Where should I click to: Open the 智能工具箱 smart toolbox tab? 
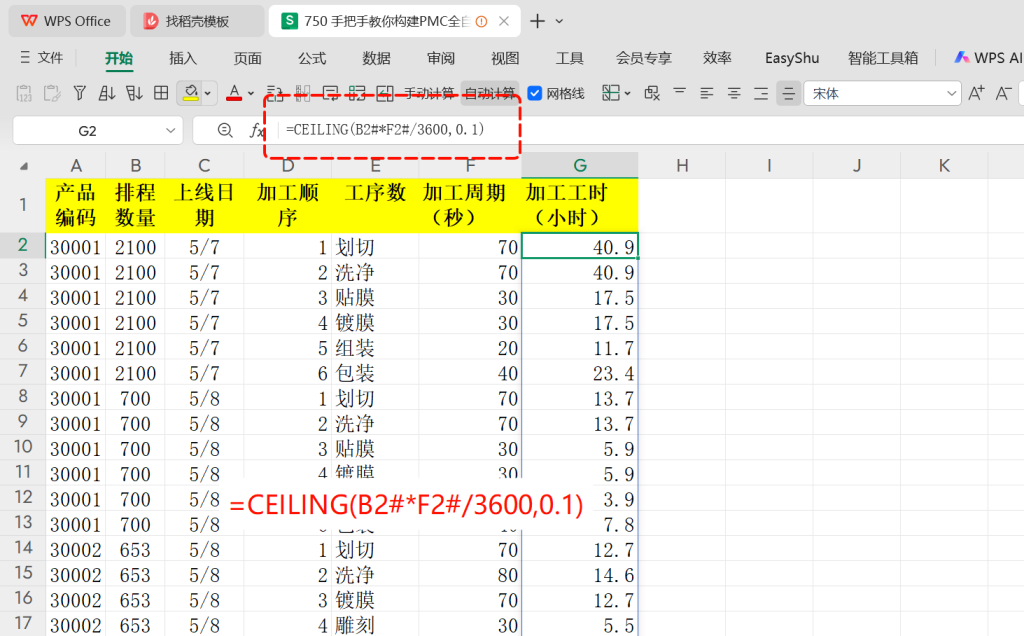click(883, 58)
